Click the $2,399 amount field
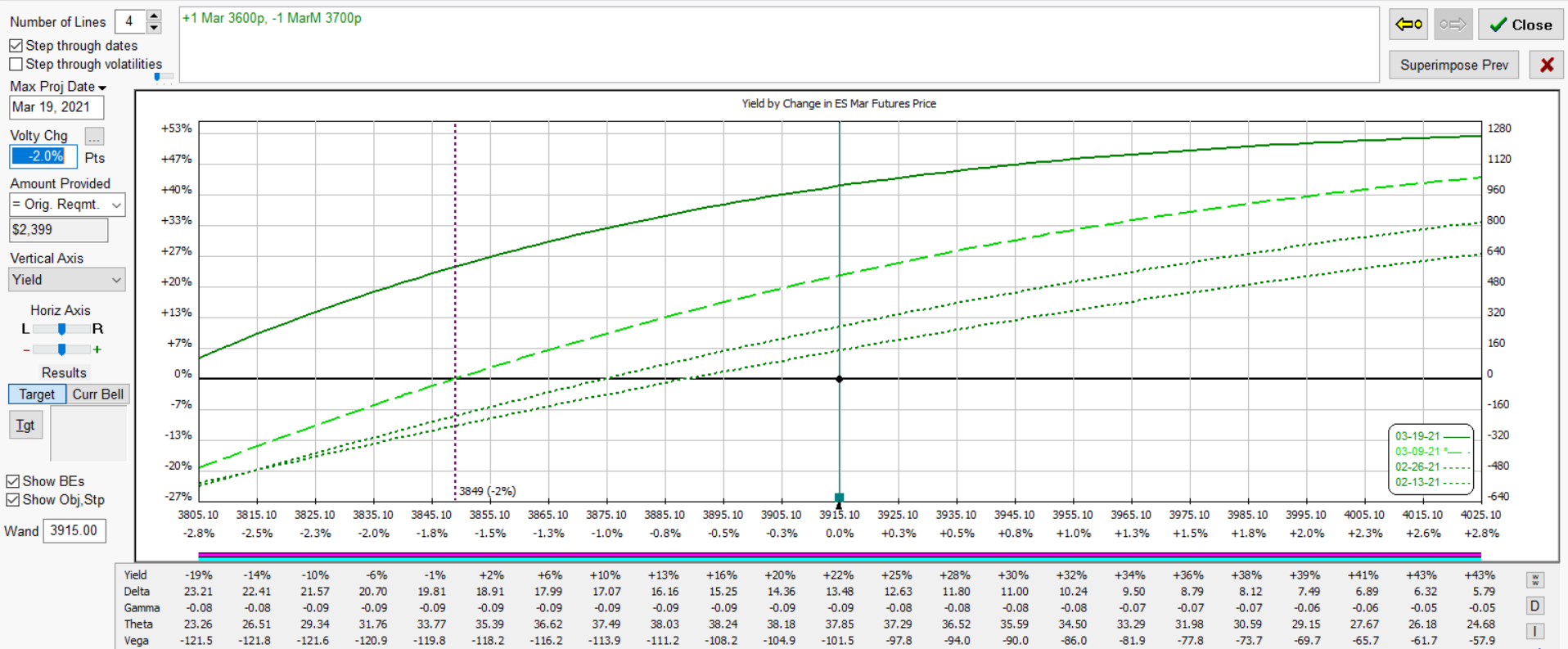The height and width of the screenshot is (649, 1568). point(58,230)
